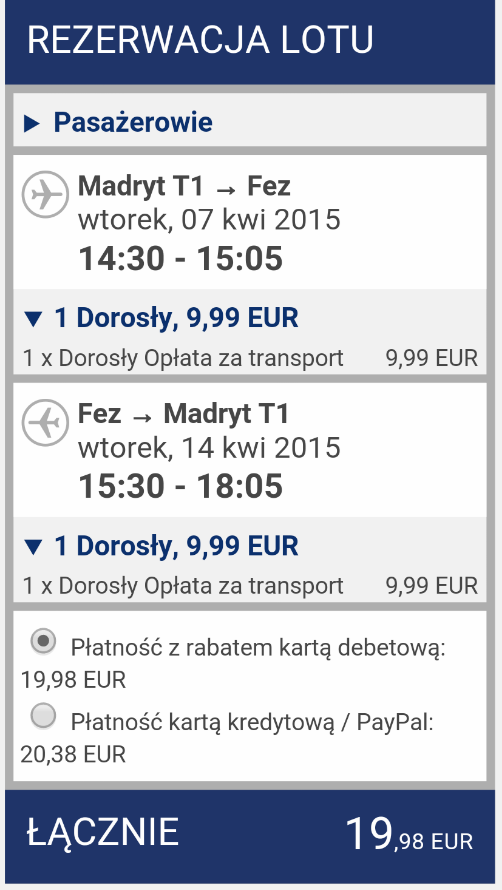Viewport: 502px width, 890px height.
Task: Click the ŁĄCZNIE total bar
Action: tap(250, 833)
